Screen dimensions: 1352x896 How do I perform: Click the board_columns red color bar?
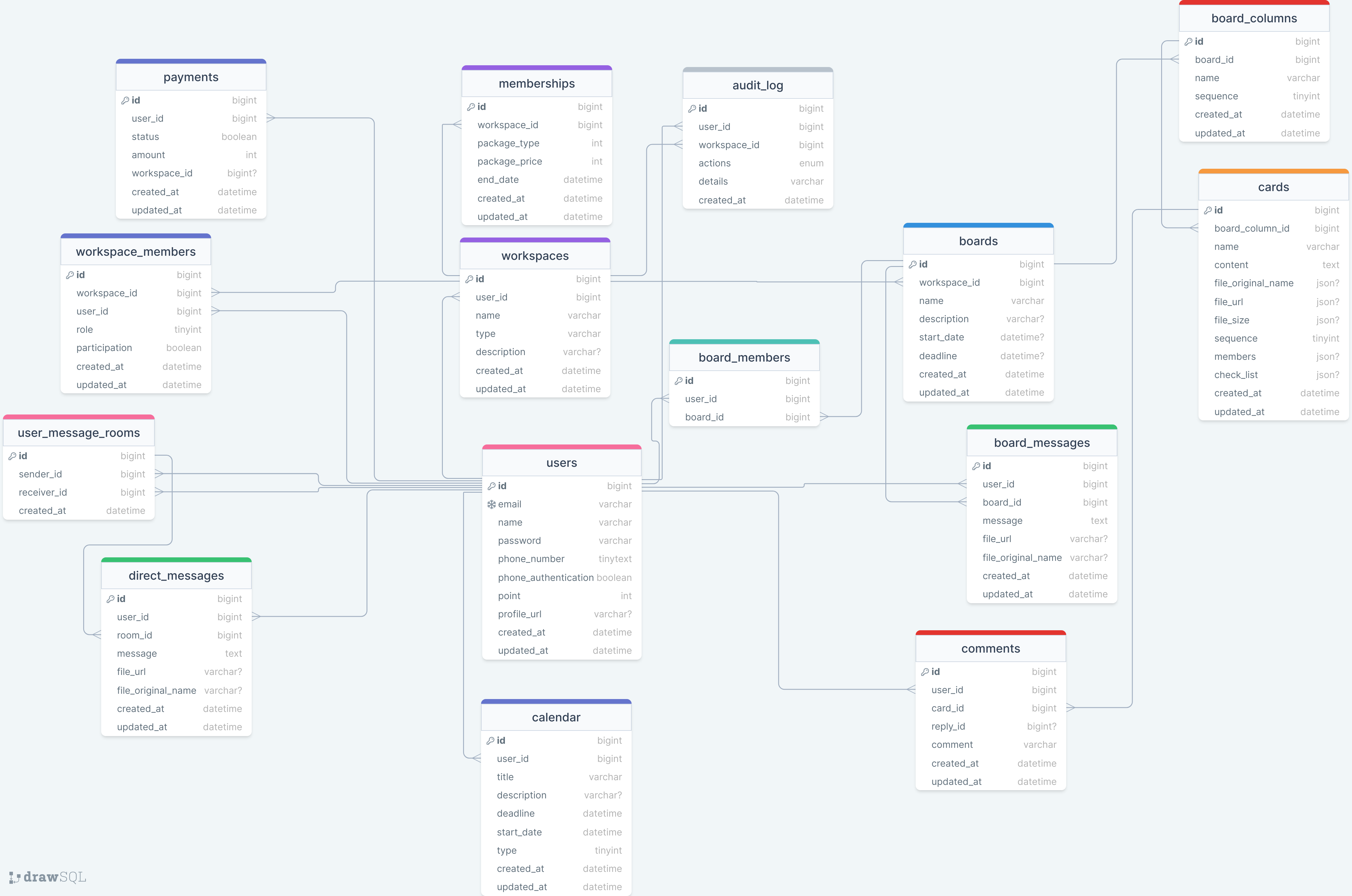click(1254, 3)
